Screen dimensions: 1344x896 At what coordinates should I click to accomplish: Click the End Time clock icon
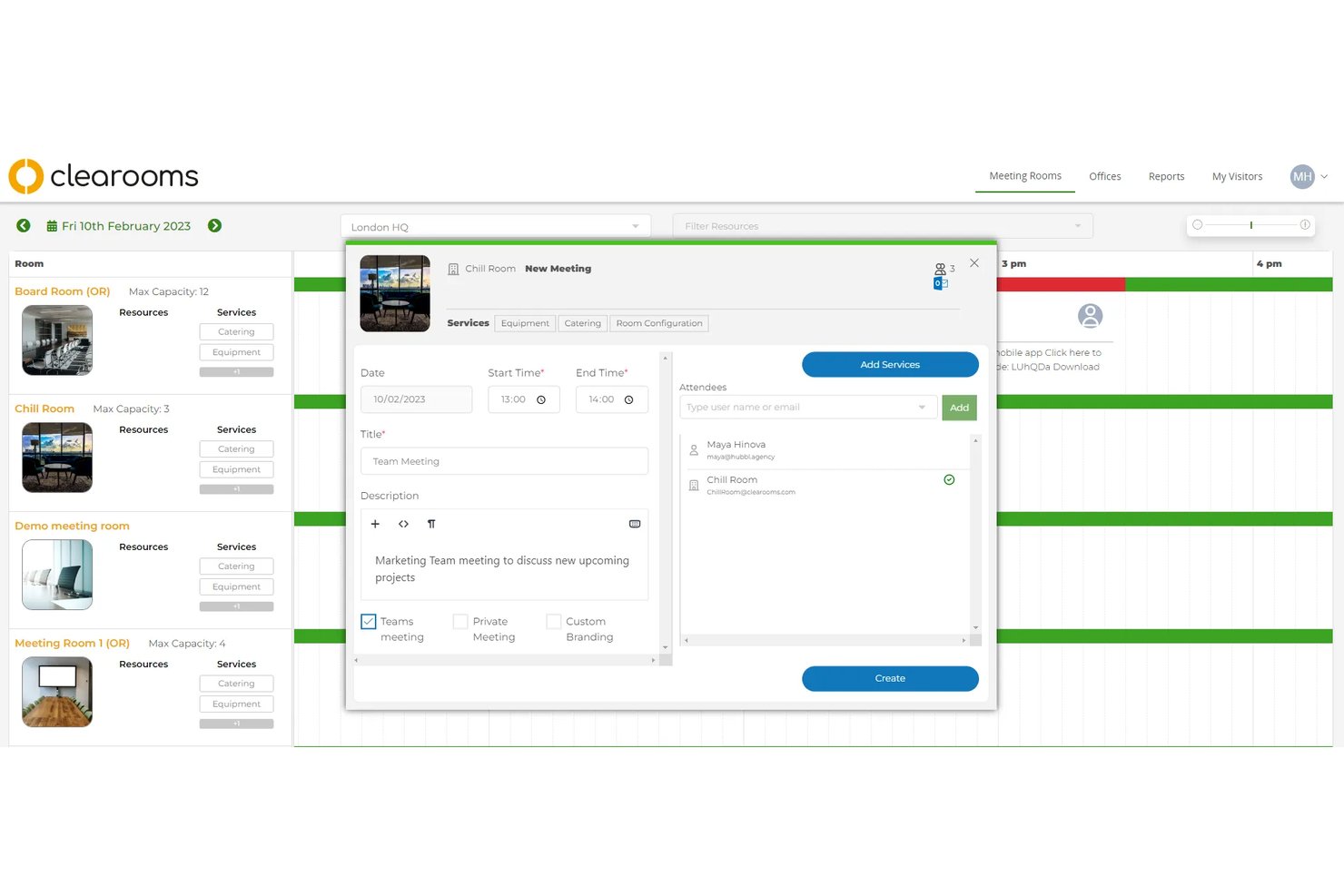628,399
